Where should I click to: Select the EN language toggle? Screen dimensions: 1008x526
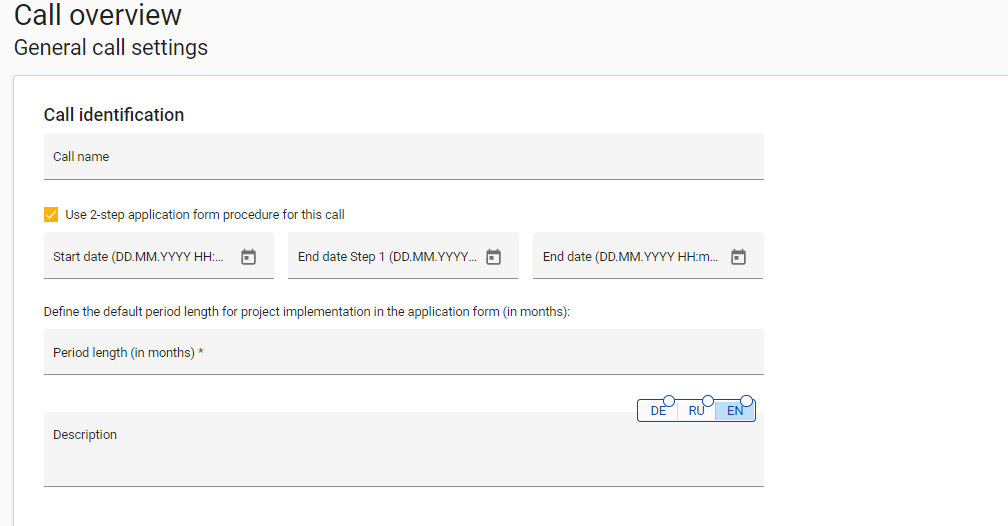735,411
